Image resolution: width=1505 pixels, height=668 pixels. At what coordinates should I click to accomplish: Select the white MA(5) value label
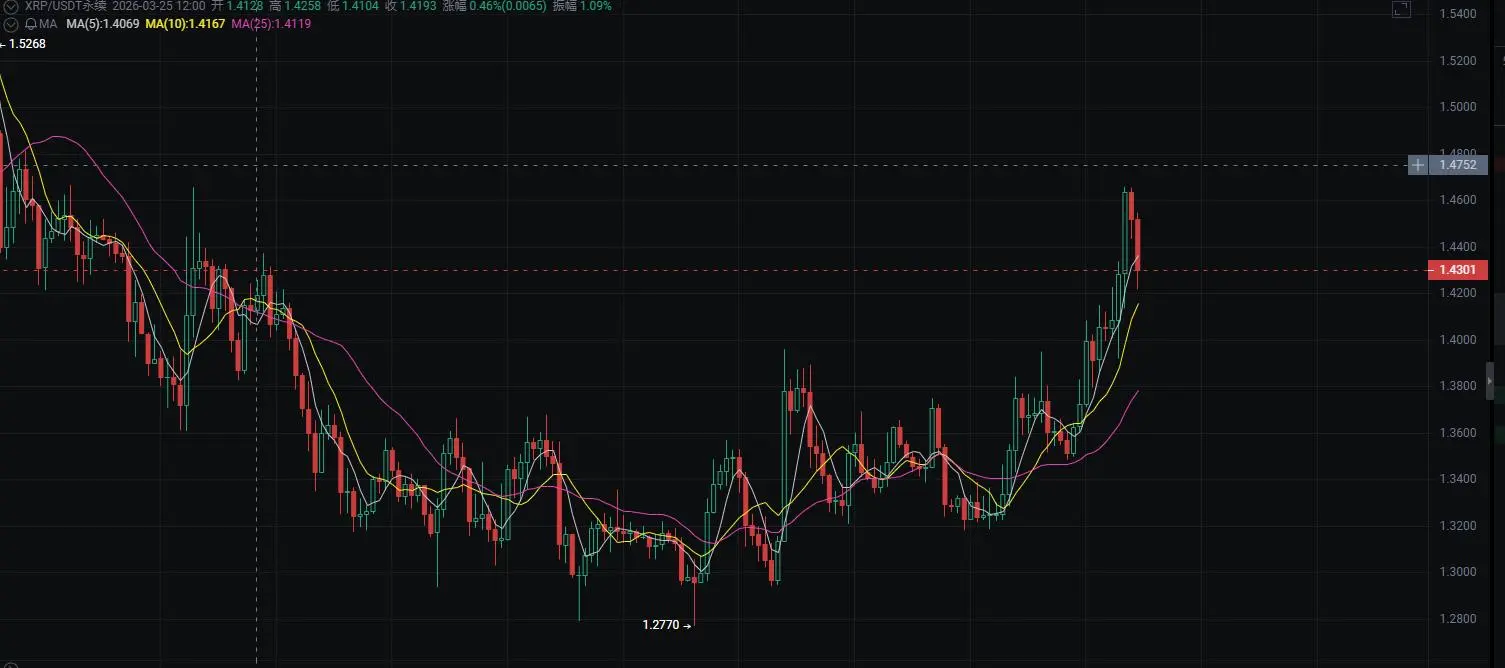102,23
